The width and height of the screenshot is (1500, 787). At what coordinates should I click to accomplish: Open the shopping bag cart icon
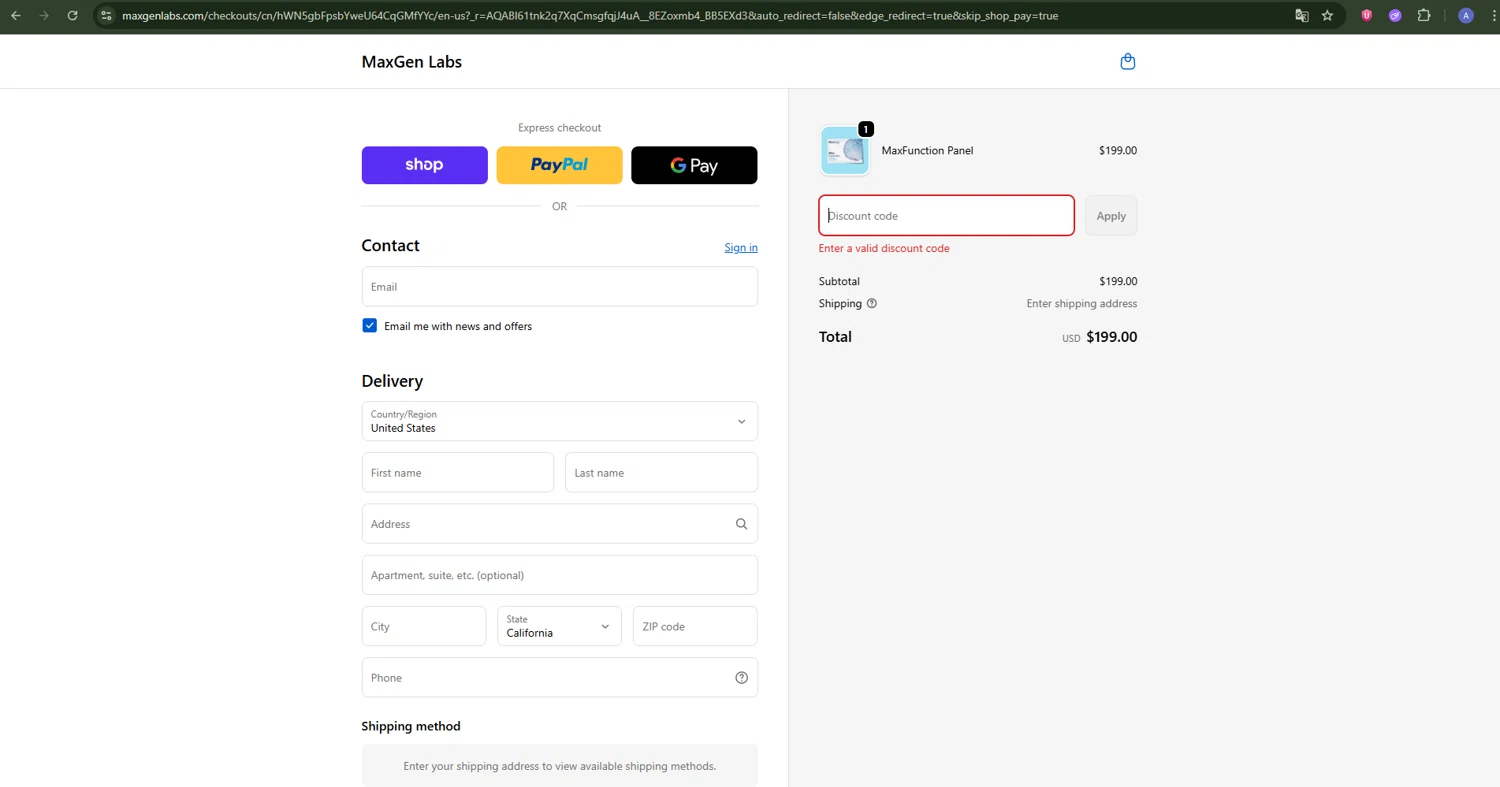pos(1127,62)
